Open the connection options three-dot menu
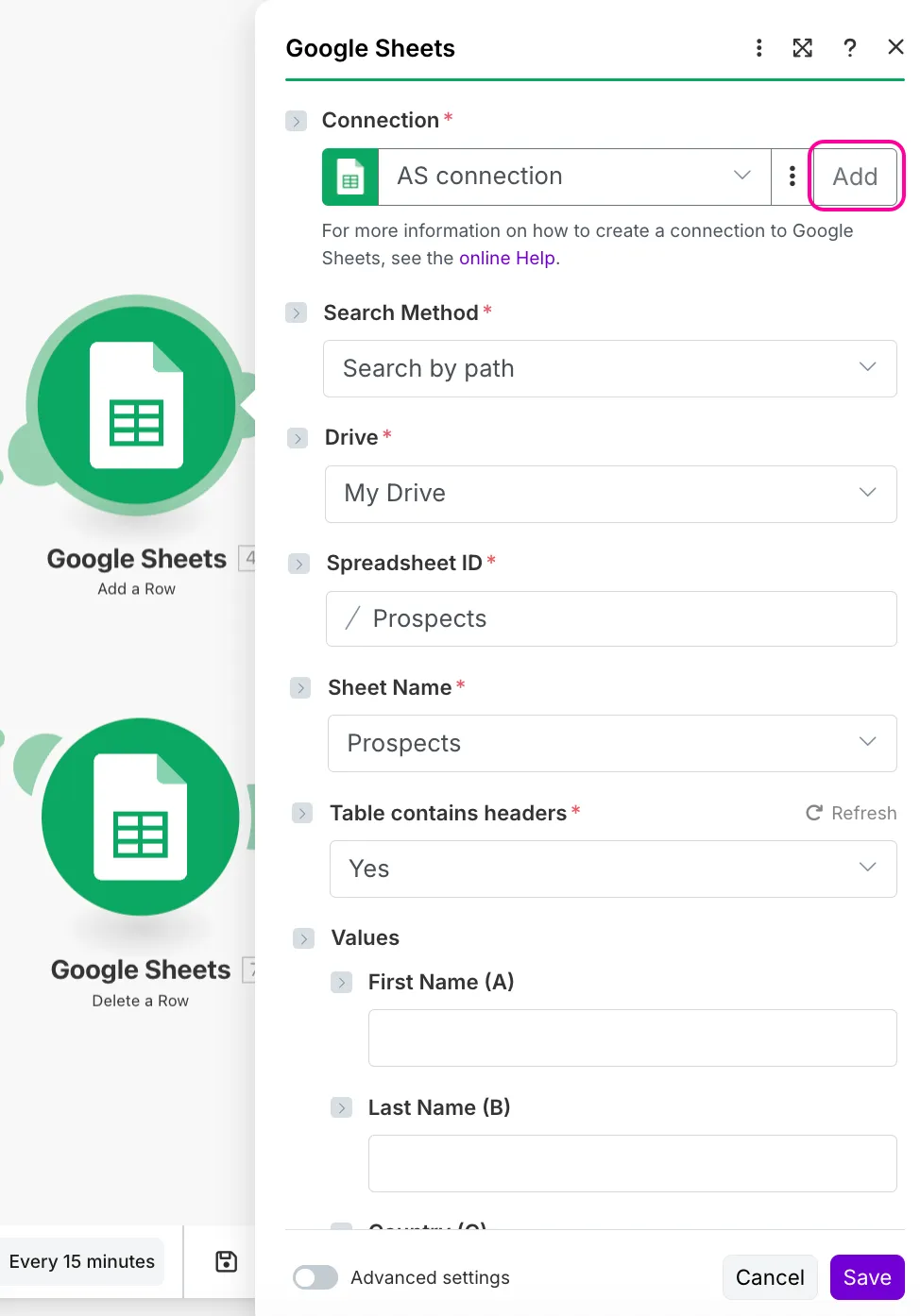Image resolution: width=920 pixels, height=1316 pixels. click(x=792, y=177)
